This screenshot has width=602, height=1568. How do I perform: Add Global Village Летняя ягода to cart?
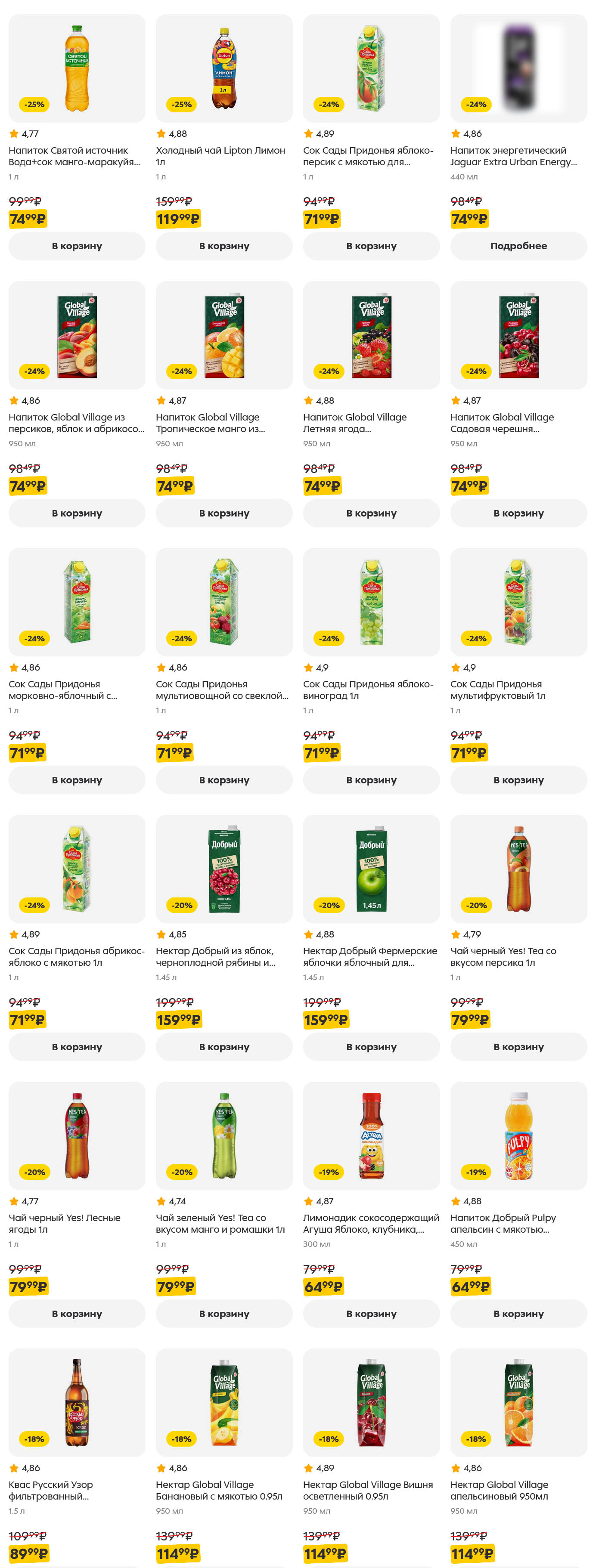point(371,513)
